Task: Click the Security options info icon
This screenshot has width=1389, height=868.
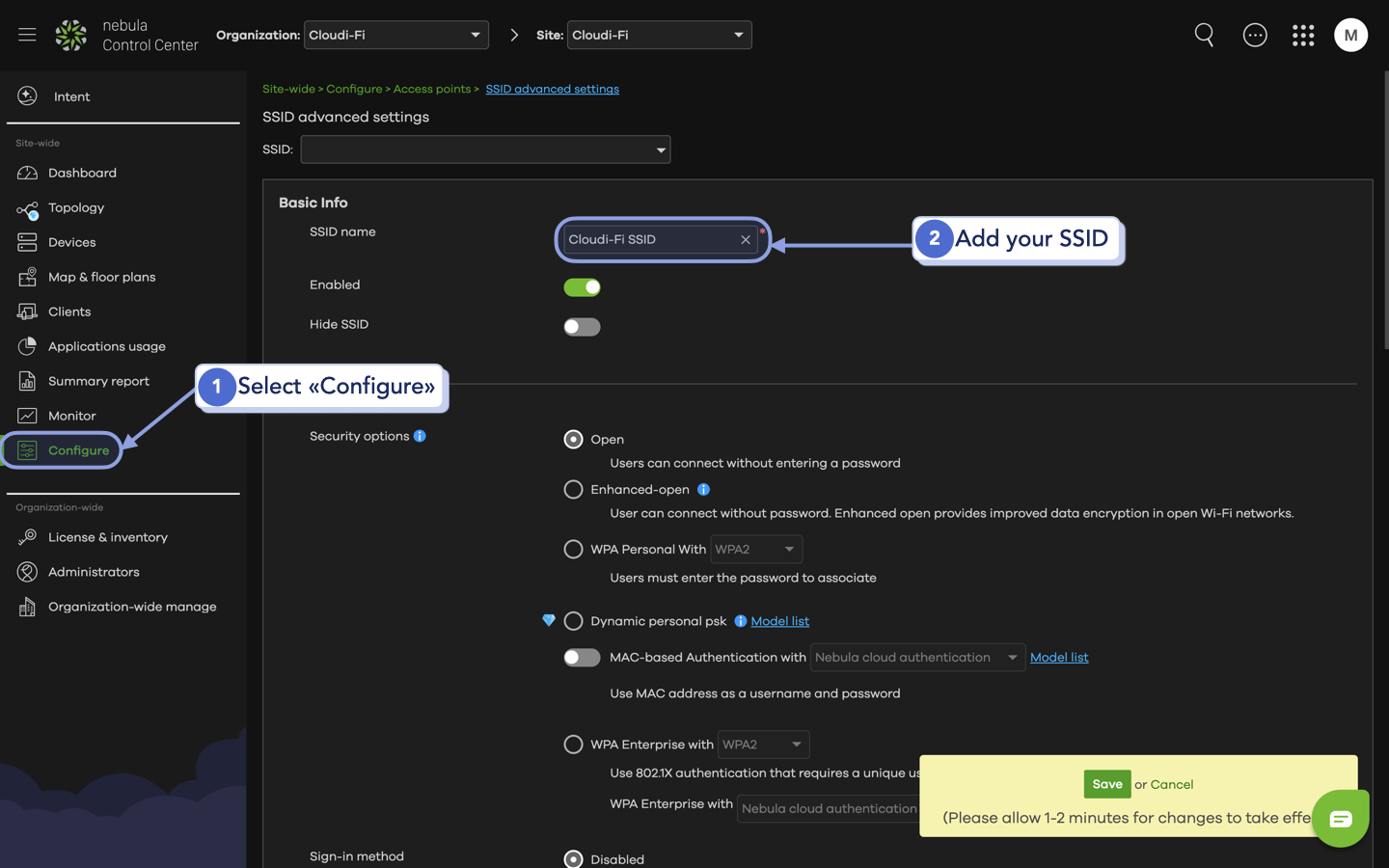Action: point(420,436)
